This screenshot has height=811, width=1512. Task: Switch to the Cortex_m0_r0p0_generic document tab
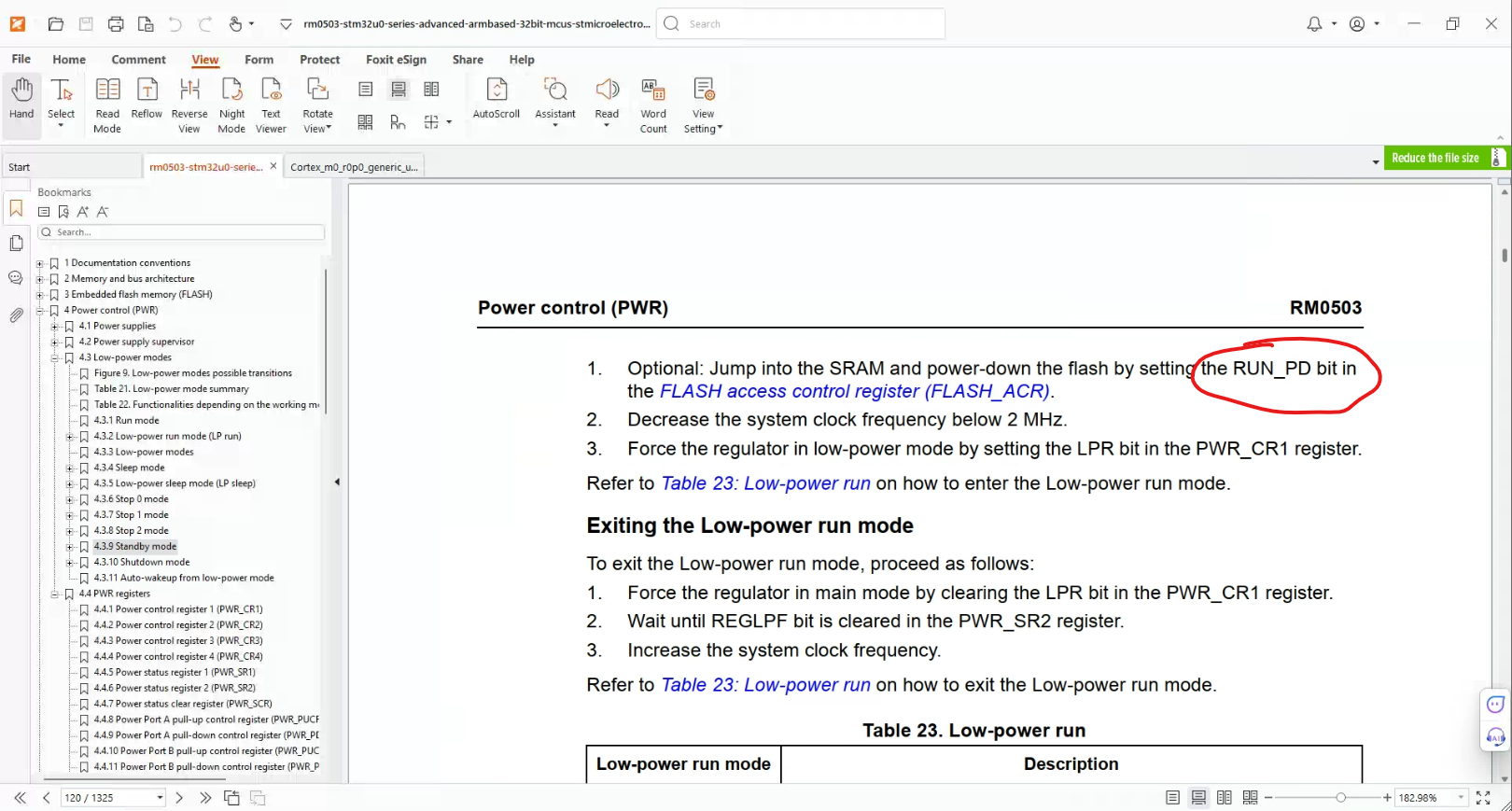[354, 167]
